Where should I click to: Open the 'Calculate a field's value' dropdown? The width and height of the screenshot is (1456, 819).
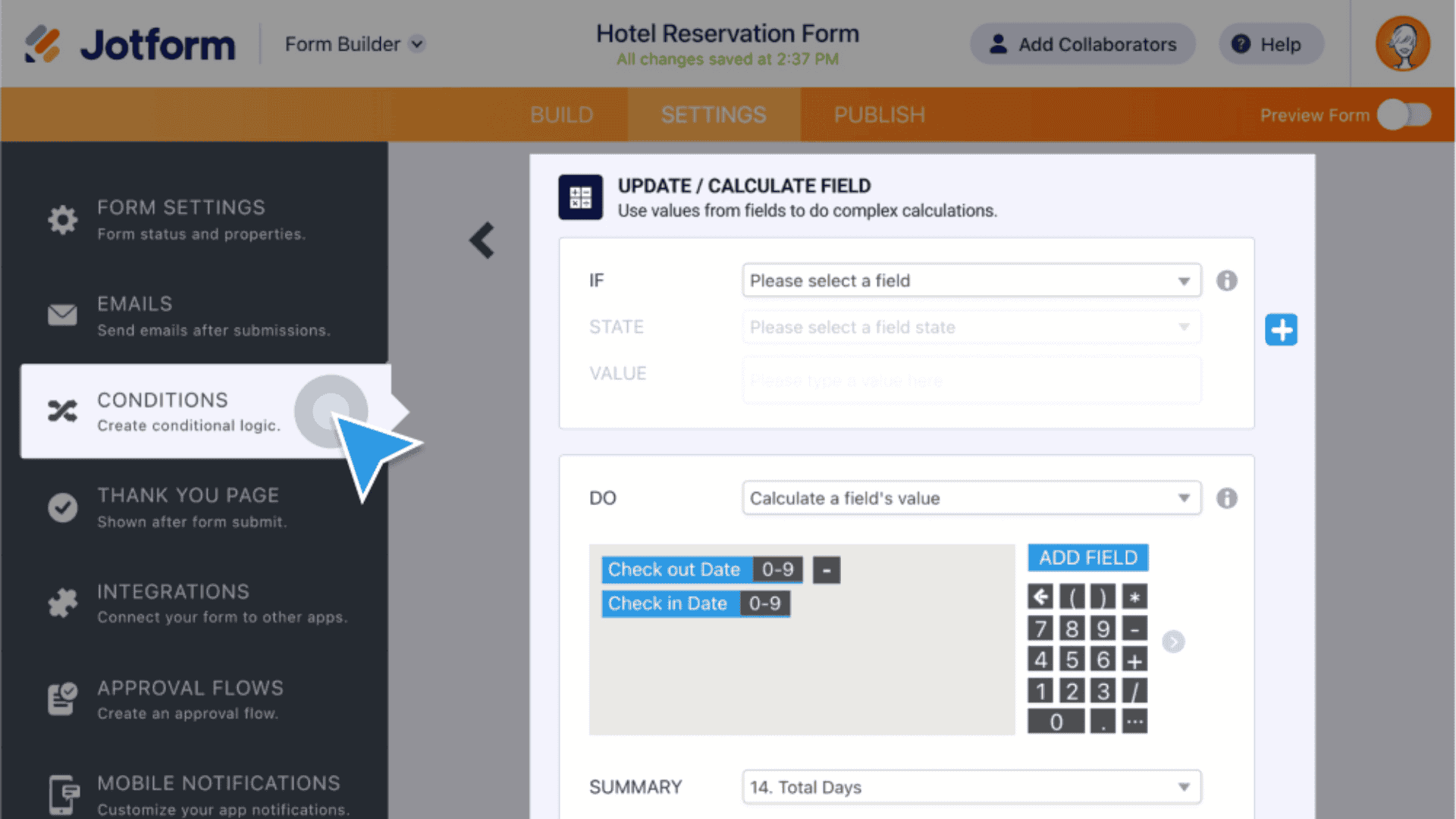(x=971, y=498)
